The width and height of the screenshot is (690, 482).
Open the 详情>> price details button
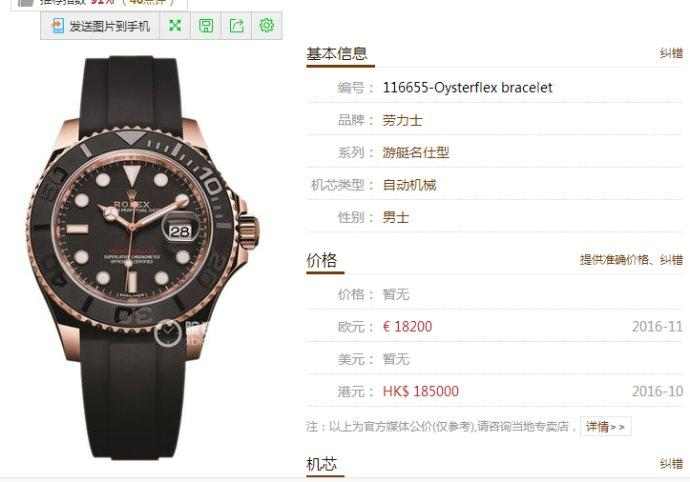click(606, 426)
